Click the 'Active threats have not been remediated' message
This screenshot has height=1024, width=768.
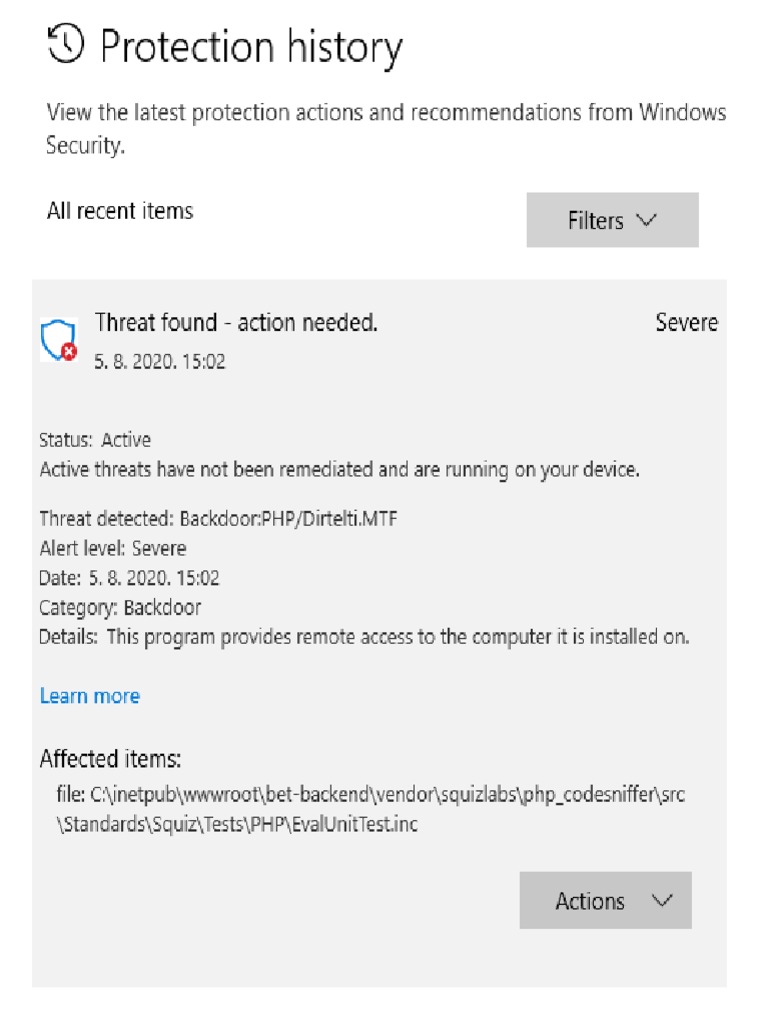tap(339, 469)
